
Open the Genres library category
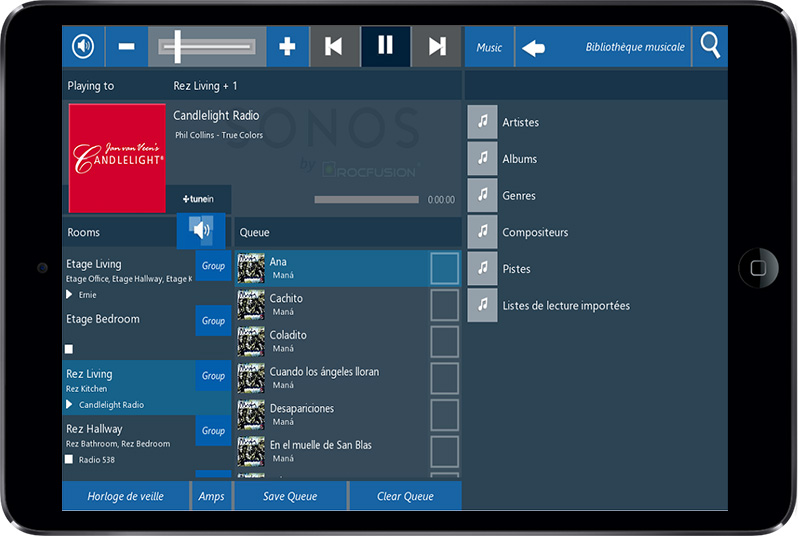[519, 196]
